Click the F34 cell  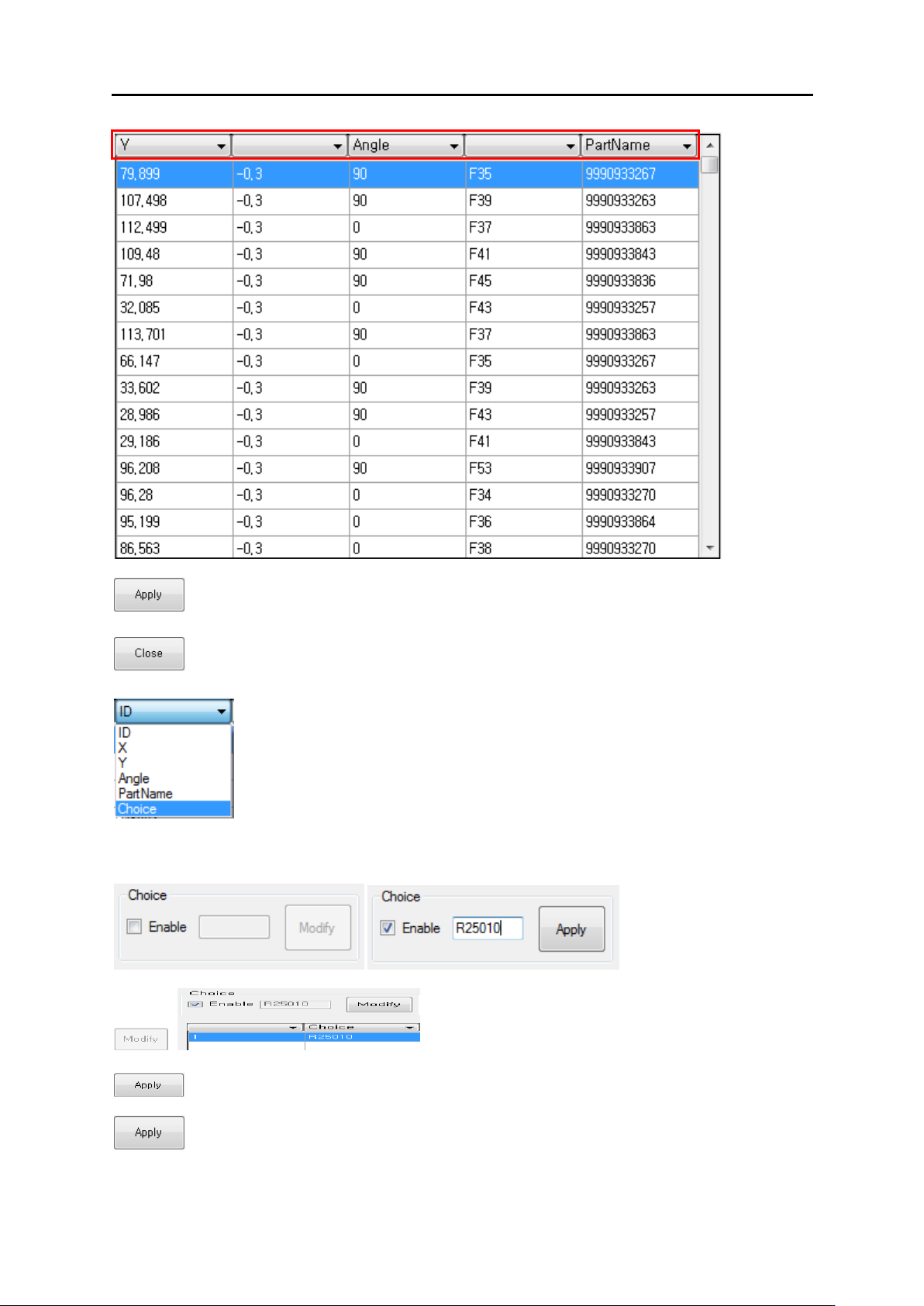point(523,494)
